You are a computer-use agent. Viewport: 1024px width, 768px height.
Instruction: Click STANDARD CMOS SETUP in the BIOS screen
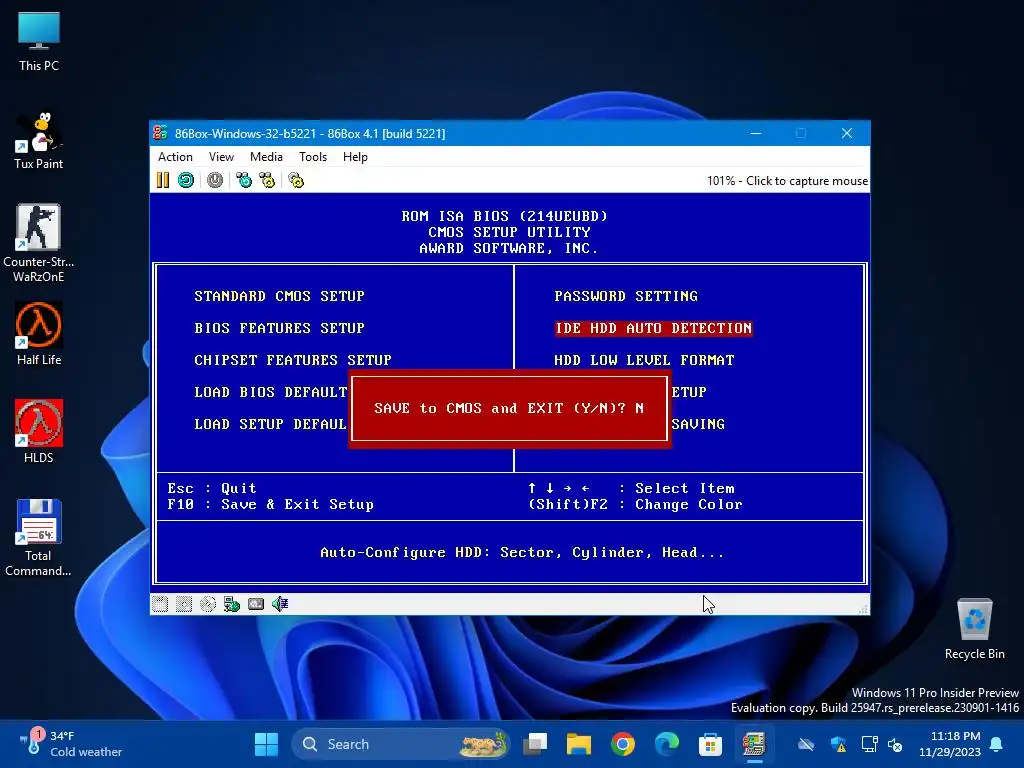tap(280, 296)
